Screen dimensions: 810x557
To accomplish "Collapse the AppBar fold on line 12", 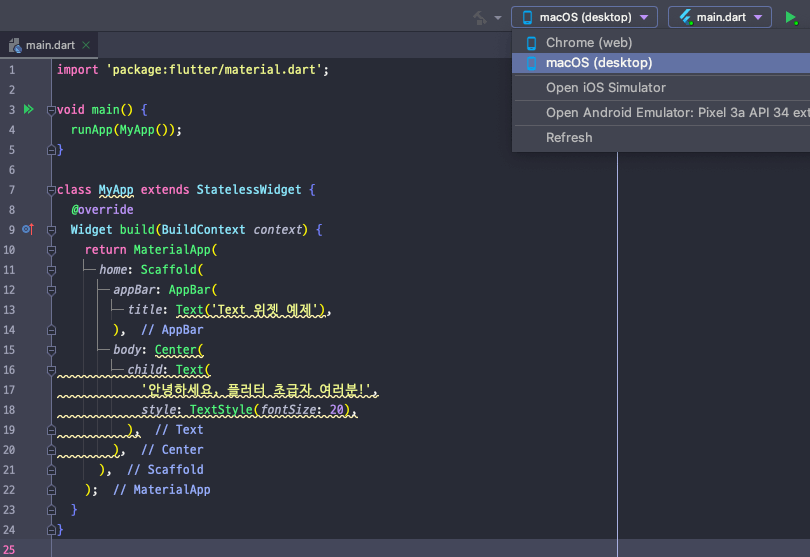I will pos(51,290).
